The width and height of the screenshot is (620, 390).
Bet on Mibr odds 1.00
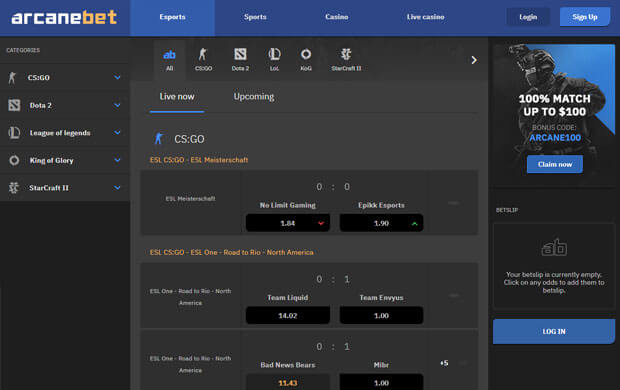tap(381, 382)
